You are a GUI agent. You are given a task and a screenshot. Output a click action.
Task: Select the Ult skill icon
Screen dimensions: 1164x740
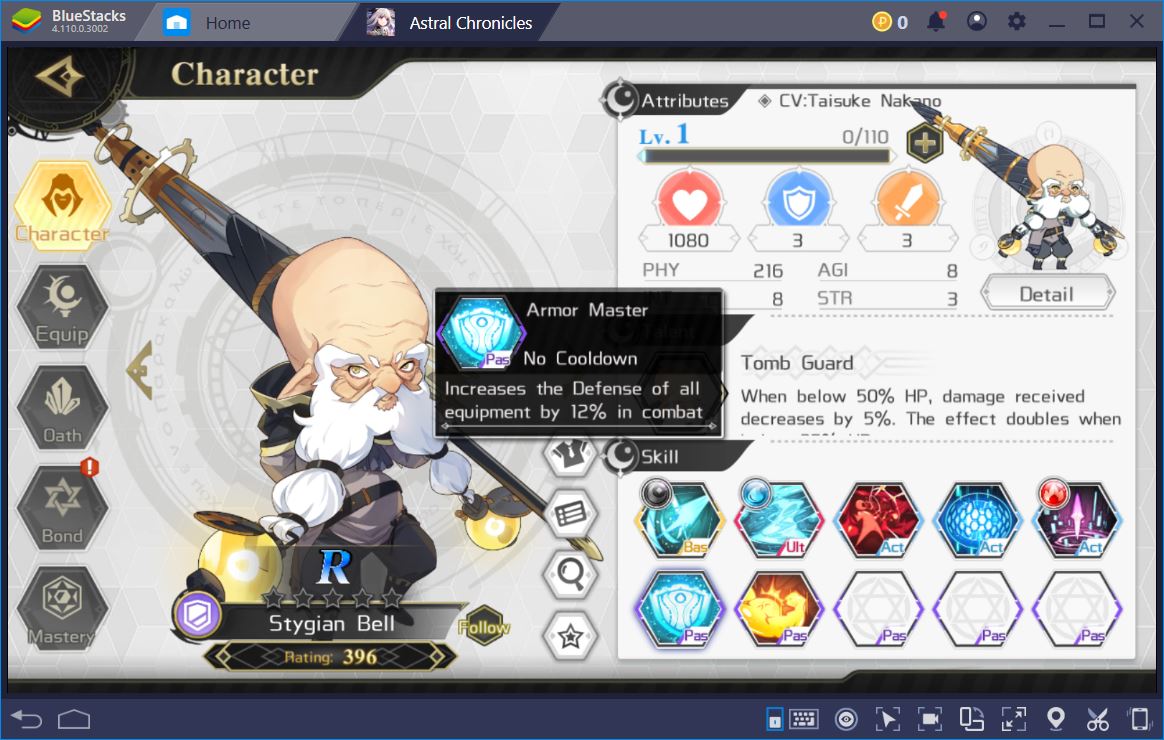(779, 519)
